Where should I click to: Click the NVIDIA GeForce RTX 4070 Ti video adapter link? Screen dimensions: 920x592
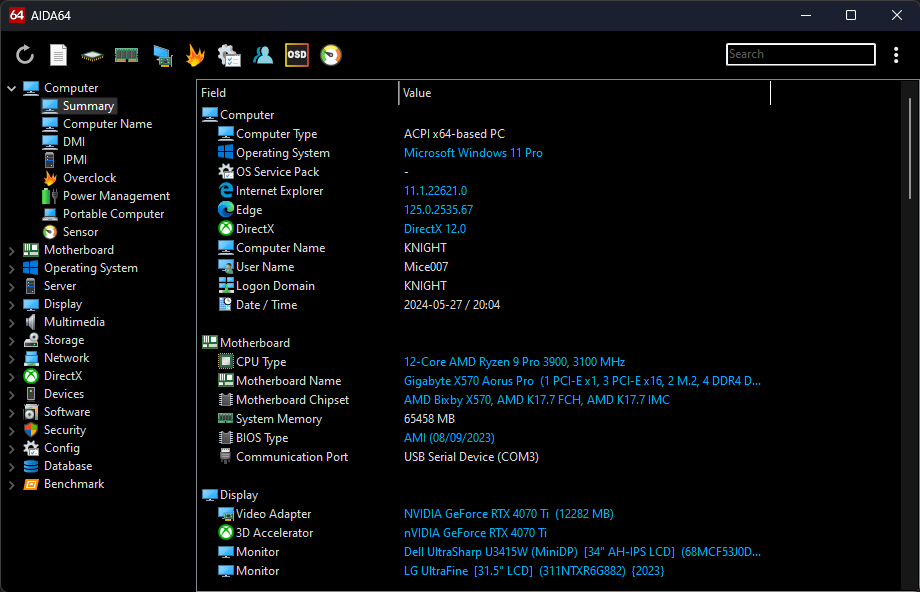click(x=475, y=514)
